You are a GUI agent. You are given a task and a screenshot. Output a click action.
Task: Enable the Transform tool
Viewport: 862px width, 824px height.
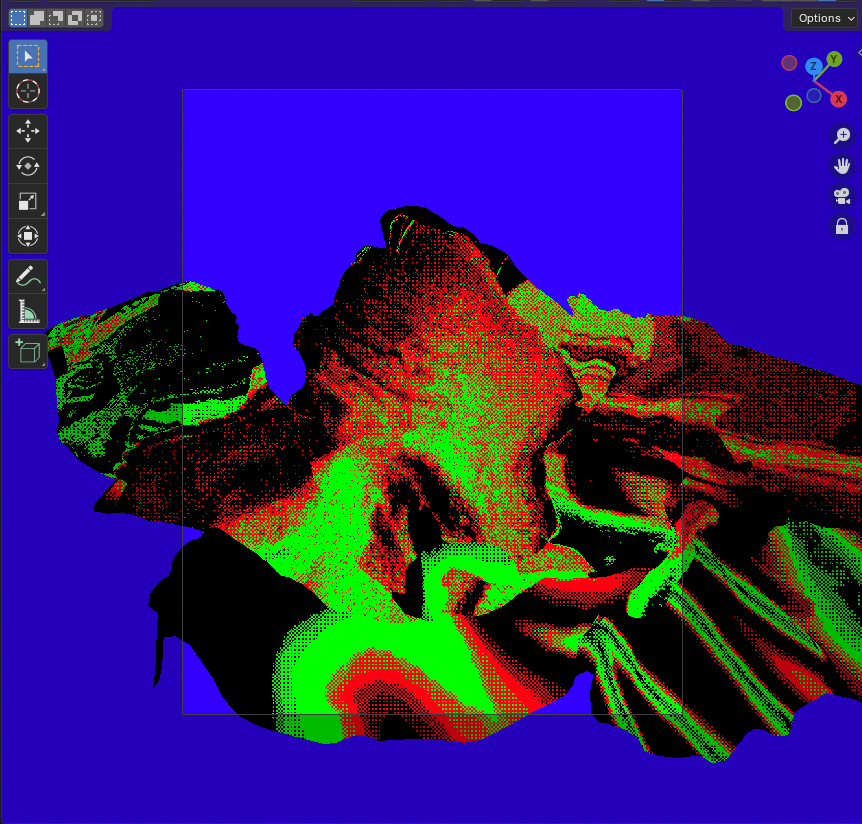pos(27,236)
